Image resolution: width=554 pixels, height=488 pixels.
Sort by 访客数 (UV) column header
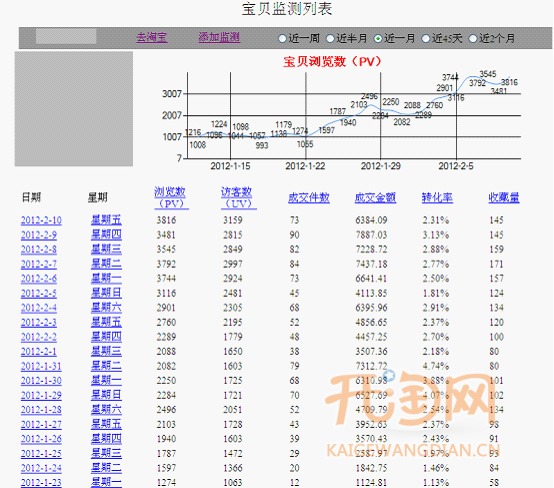237,198
